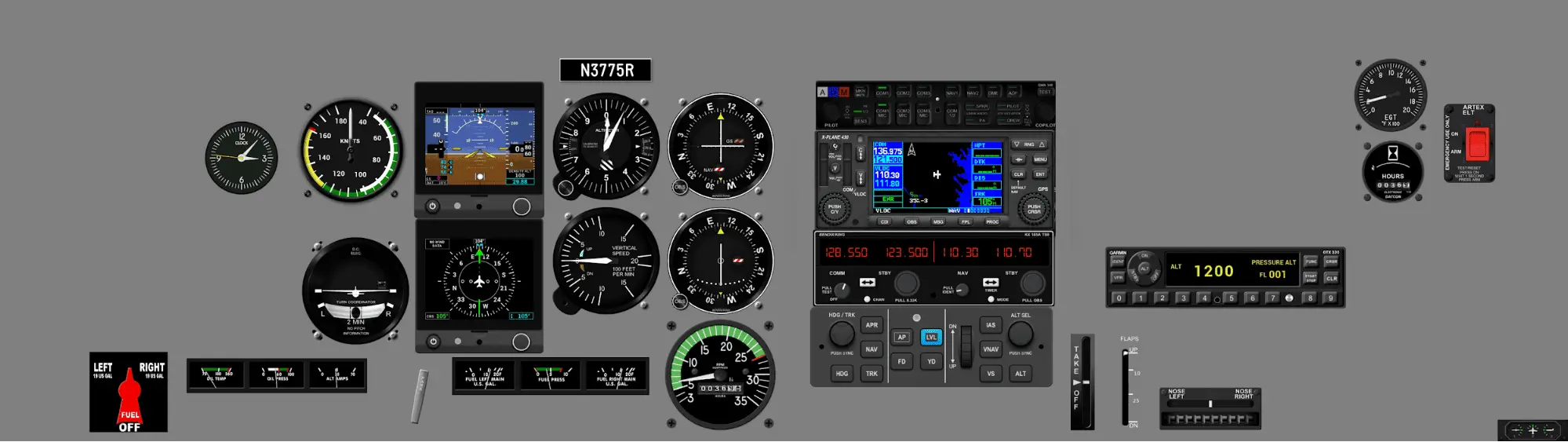Click the KX 165A MODE button
Image resolution: width=1568 pixels, height=442 pixels.
991,299
